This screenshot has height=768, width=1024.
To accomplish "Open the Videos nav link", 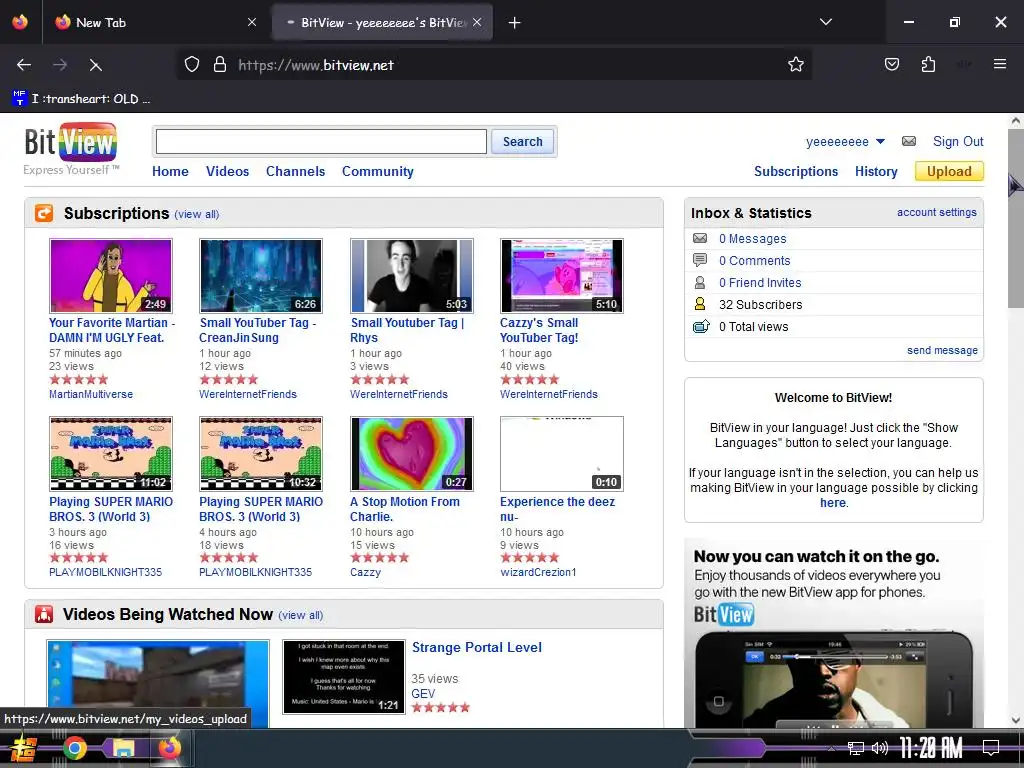I will coord(227,171).
